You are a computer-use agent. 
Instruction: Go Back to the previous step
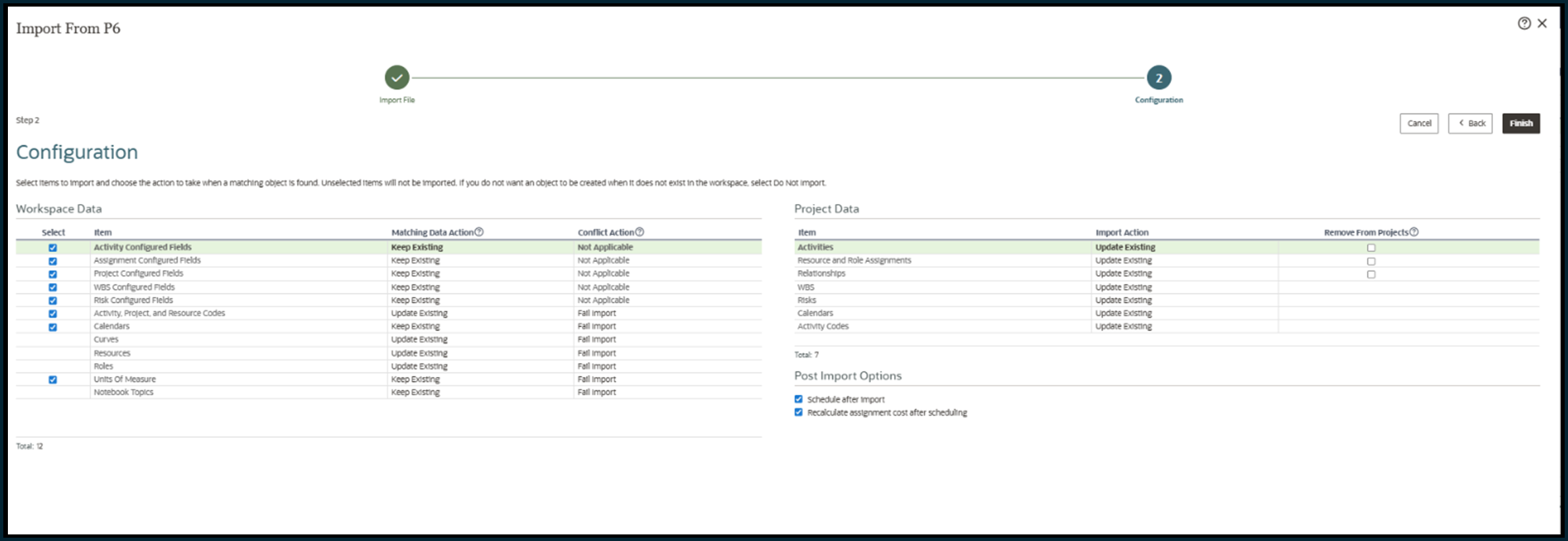[x=1470, y=123]
